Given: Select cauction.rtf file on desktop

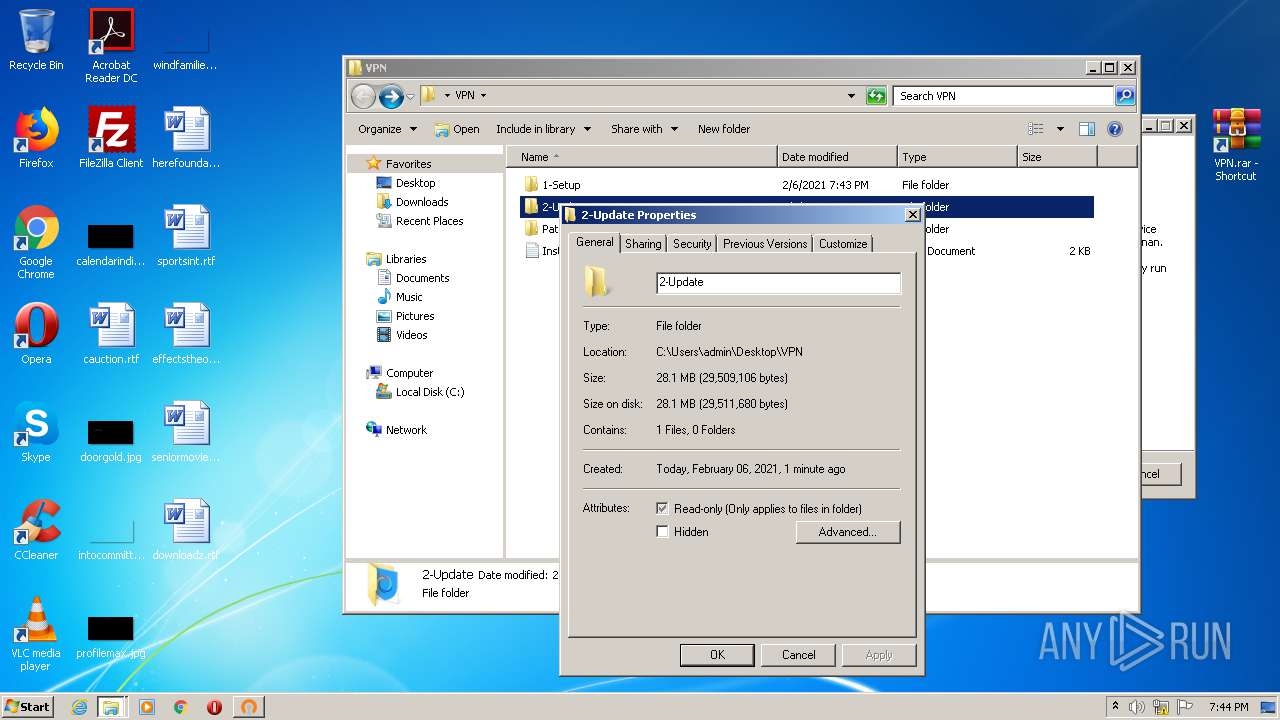Looking at the screenshot, I should 111,334.
